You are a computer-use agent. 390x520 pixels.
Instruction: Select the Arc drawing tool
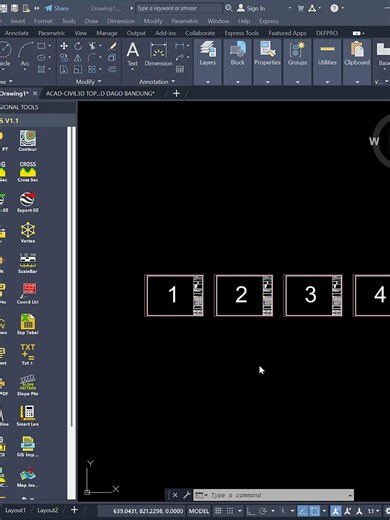click(x=25, y=54)
